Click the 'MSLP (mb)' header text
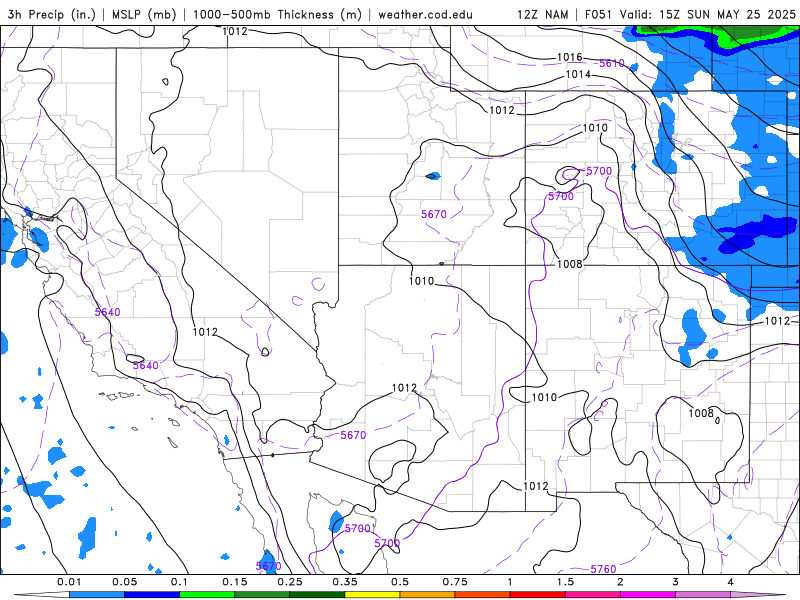The image size is (800, 600). point(144,14)
